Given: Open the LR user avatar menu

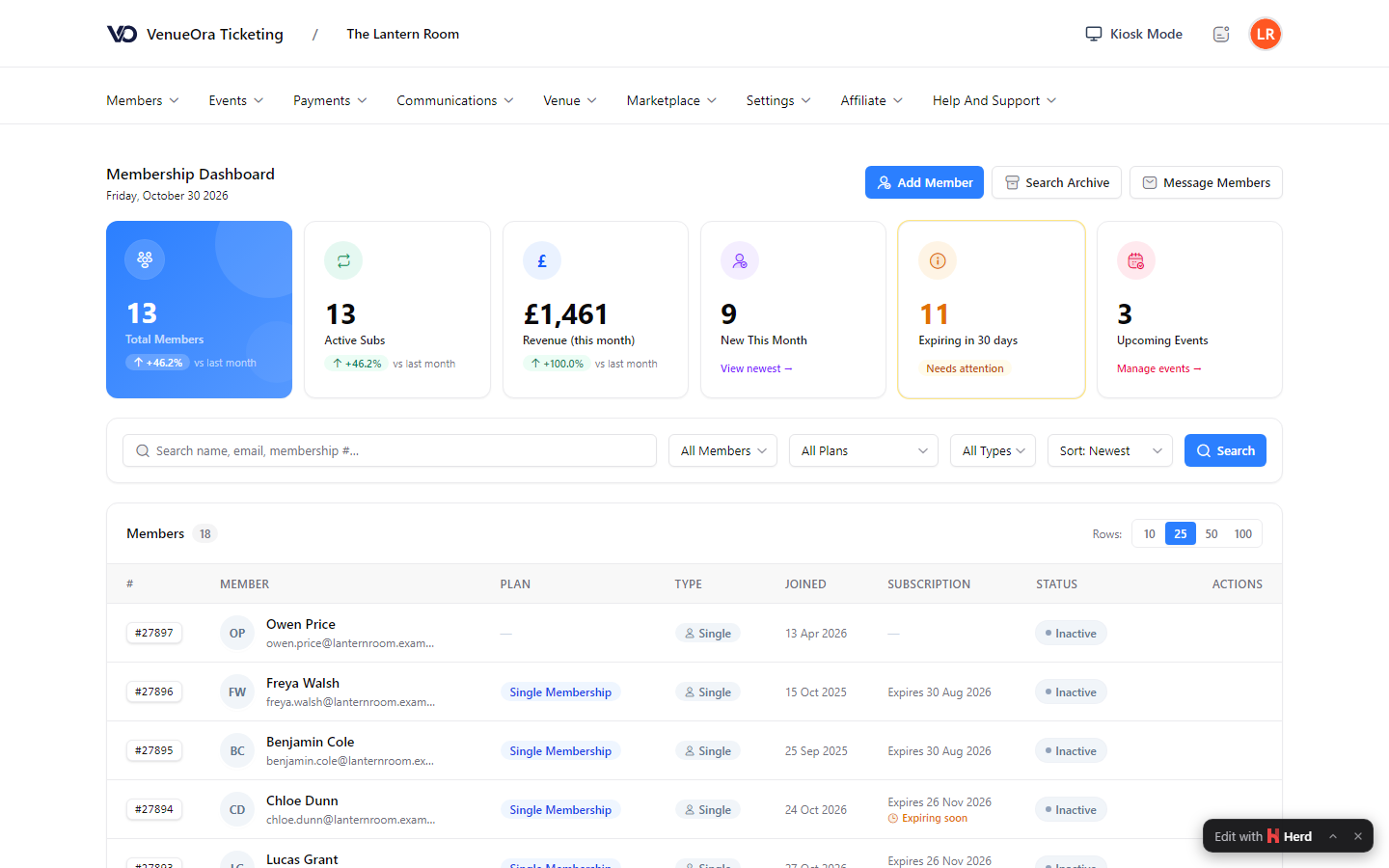Looking at the screenshot, I should click(1266, 34).
